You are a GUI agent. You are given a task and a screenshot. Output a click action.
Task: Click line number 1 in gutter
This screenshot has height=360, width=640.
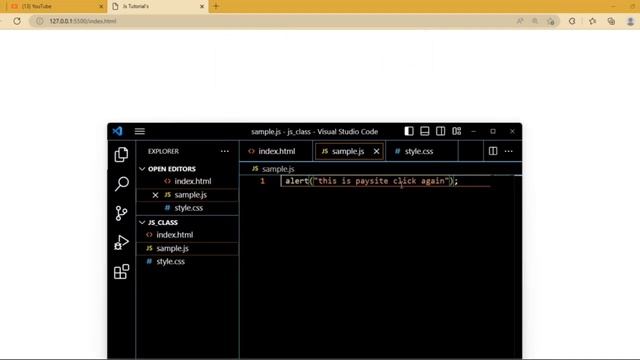click(x=262, y=181)
